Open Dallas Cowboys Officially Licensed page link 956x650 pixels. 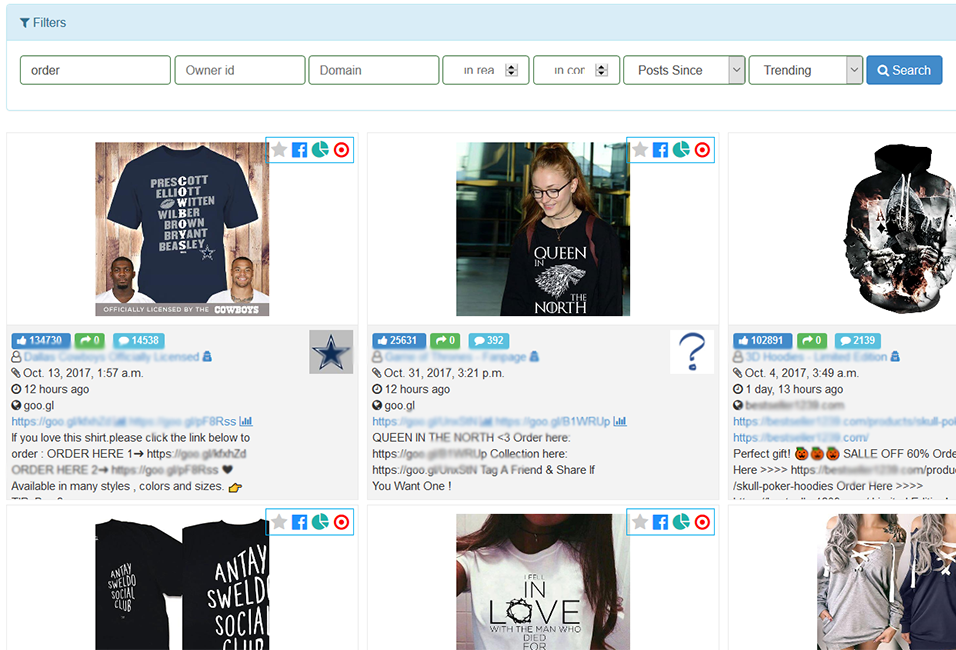112,357
